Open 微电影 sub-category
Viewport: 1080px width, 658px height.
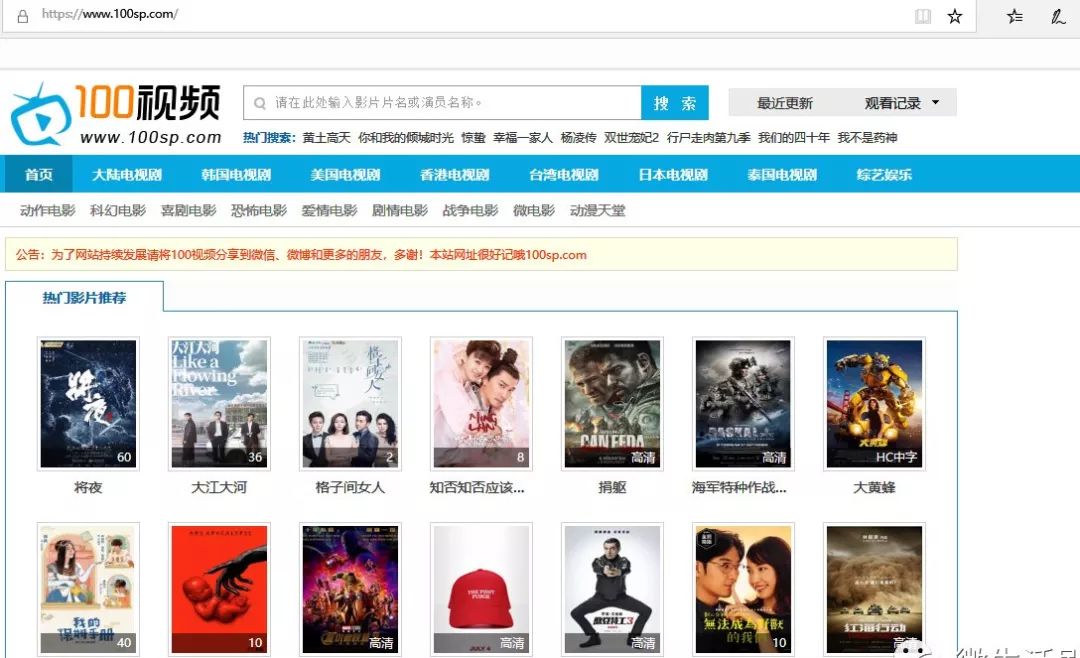point(534,210)
